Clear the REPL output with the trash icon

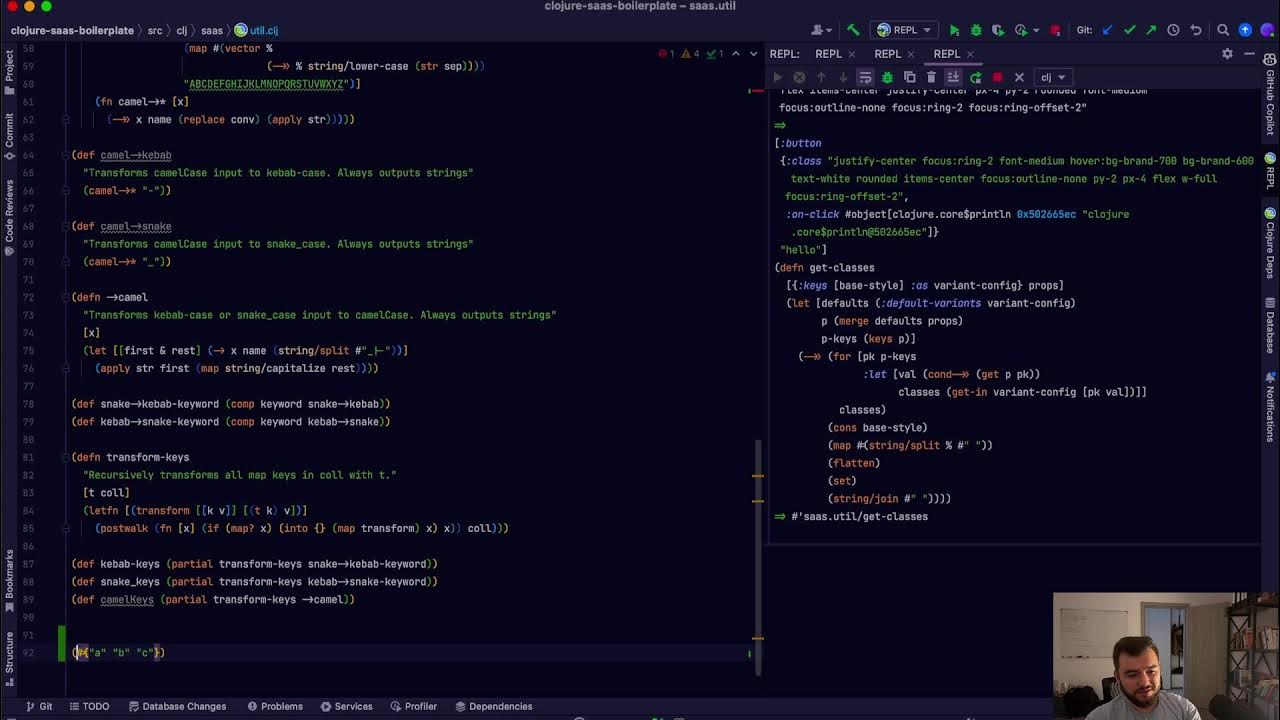pos(931,77)
